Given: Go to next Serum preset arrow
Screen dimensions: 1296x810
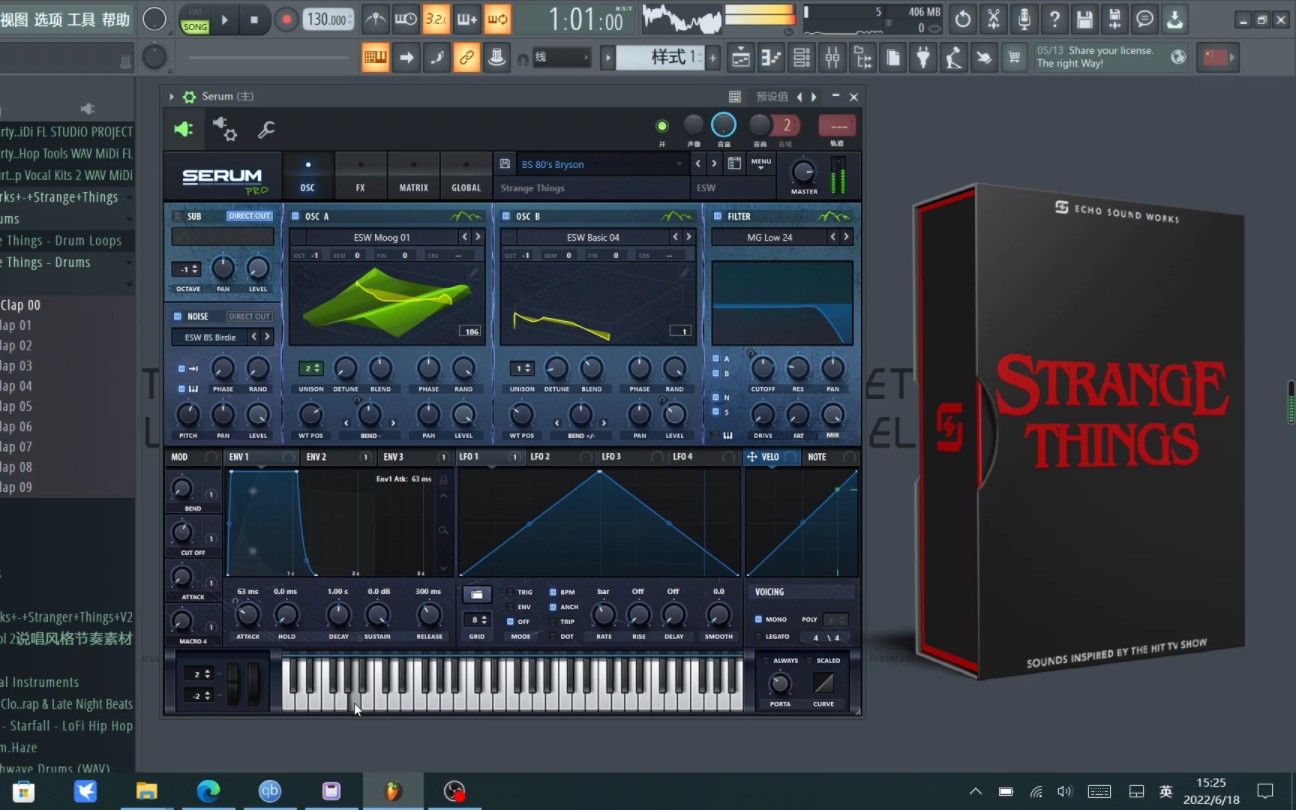Looking at the screenshot, I should pyautogui.click(x=714, y=164).
